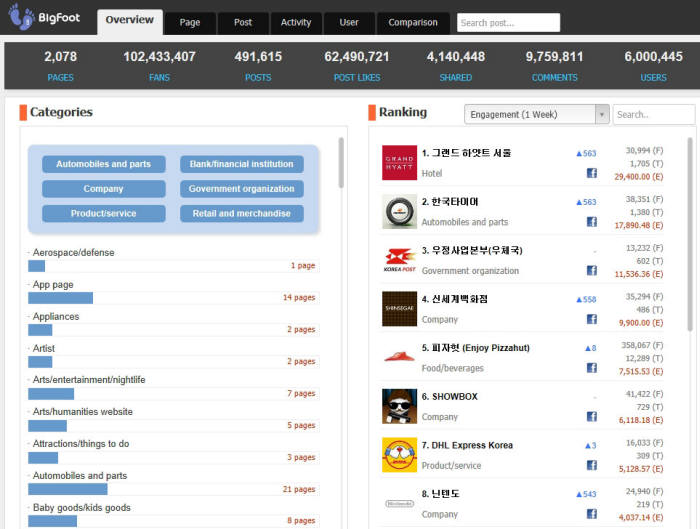
Task: Open the Post tab
Action: [x=243, y=22]
